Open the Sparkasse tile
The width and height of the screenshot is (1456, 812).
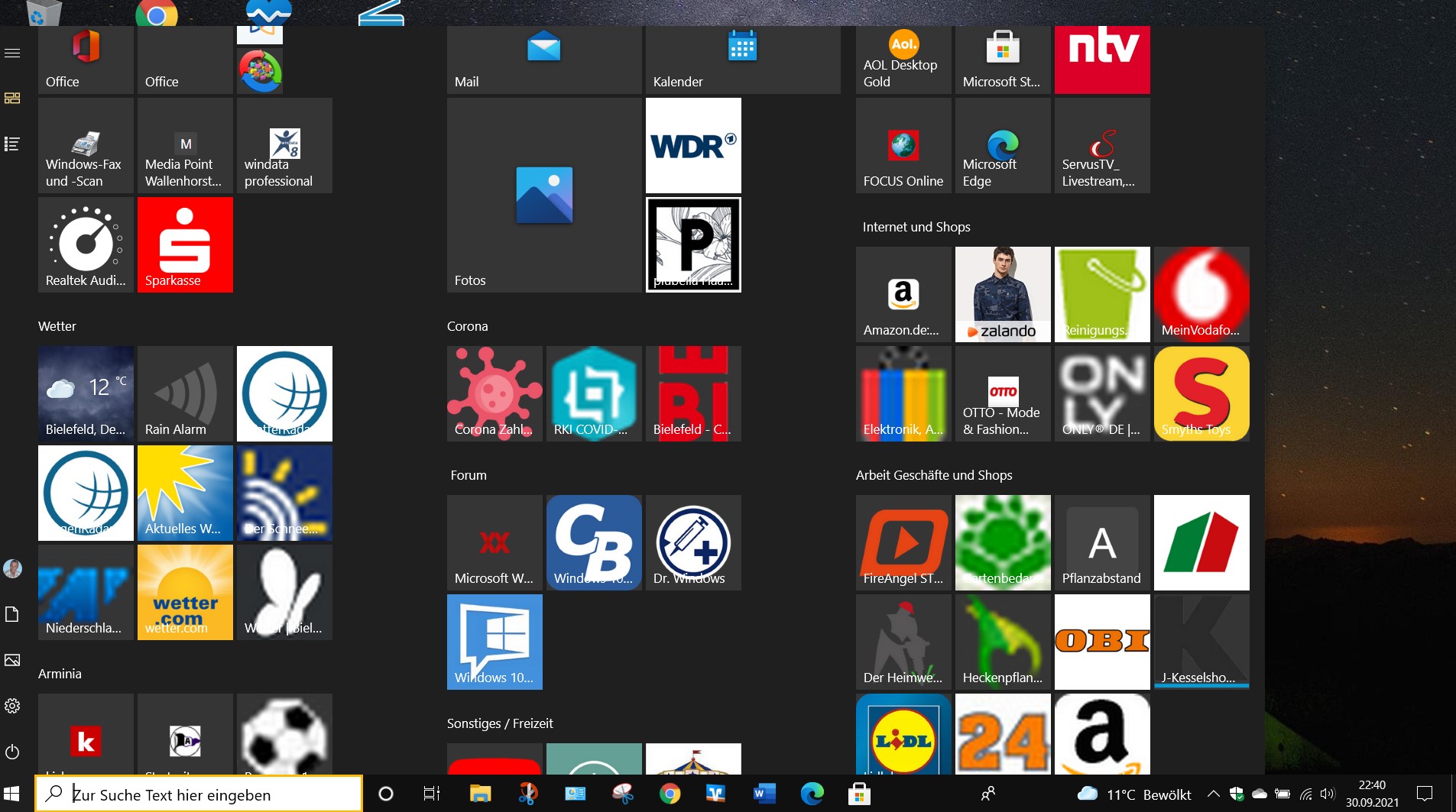coord(185,244)
